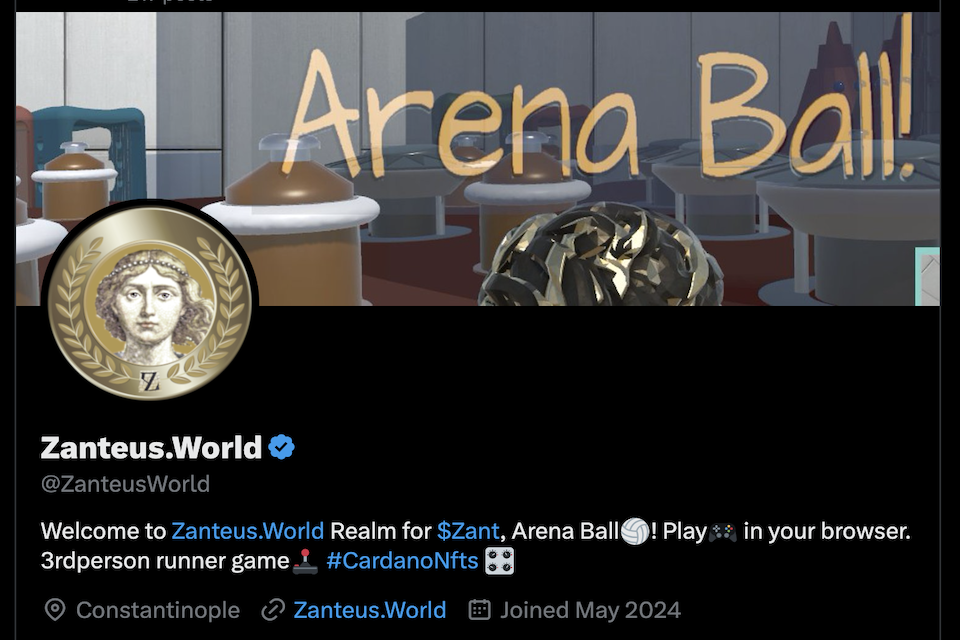
Task: Click the gold faceted ball in the banner
Action: [600, 256]
